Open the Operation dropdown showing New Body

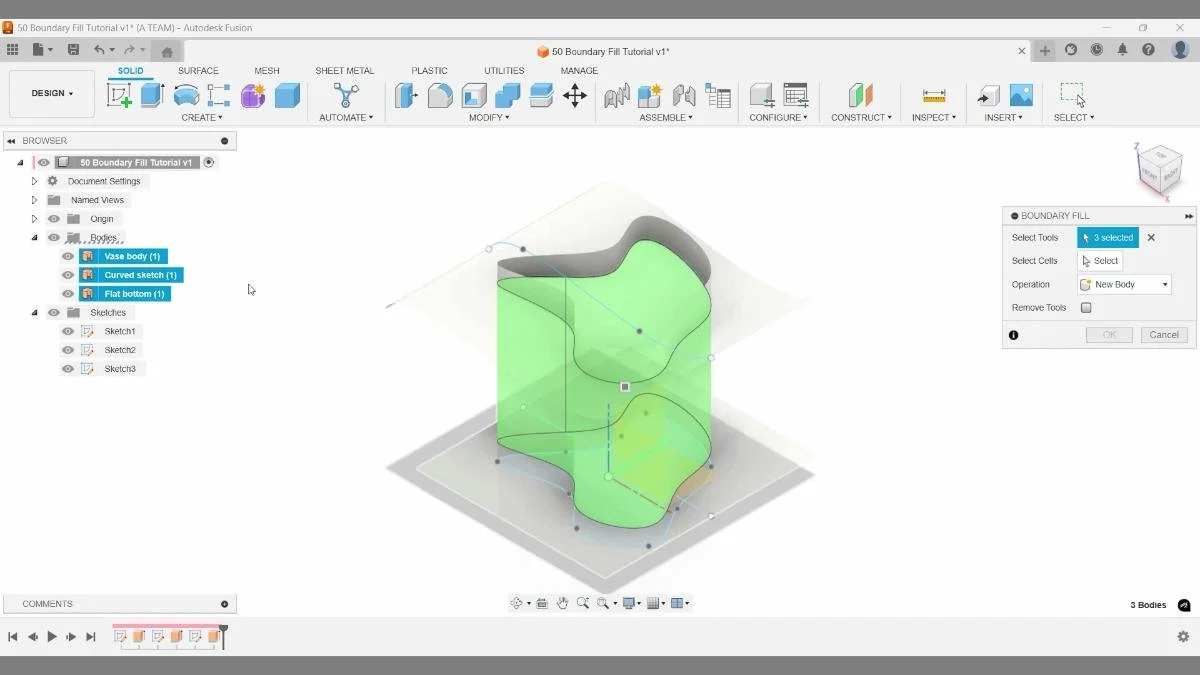pos(1123,284)
